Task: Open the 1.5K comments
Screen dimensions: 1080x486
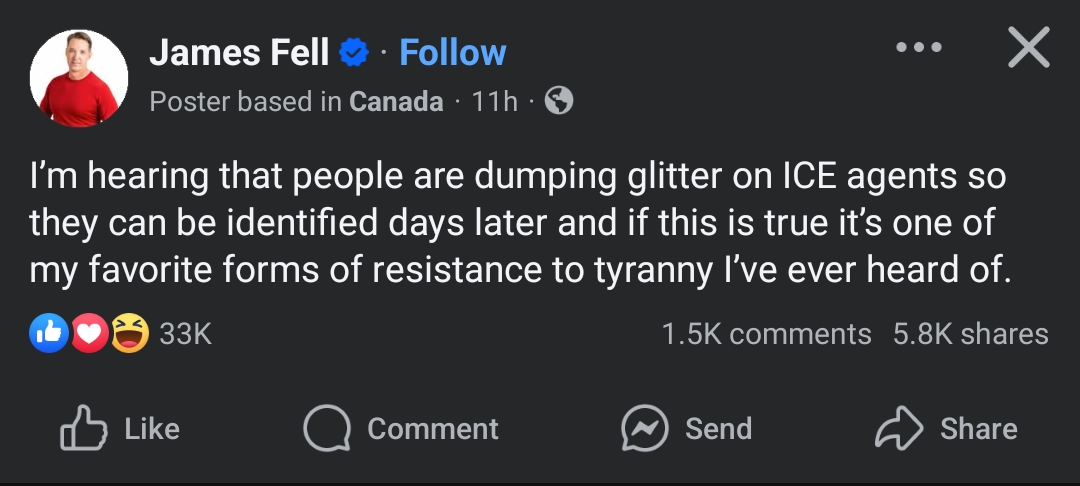Action: tap(766, 334)
